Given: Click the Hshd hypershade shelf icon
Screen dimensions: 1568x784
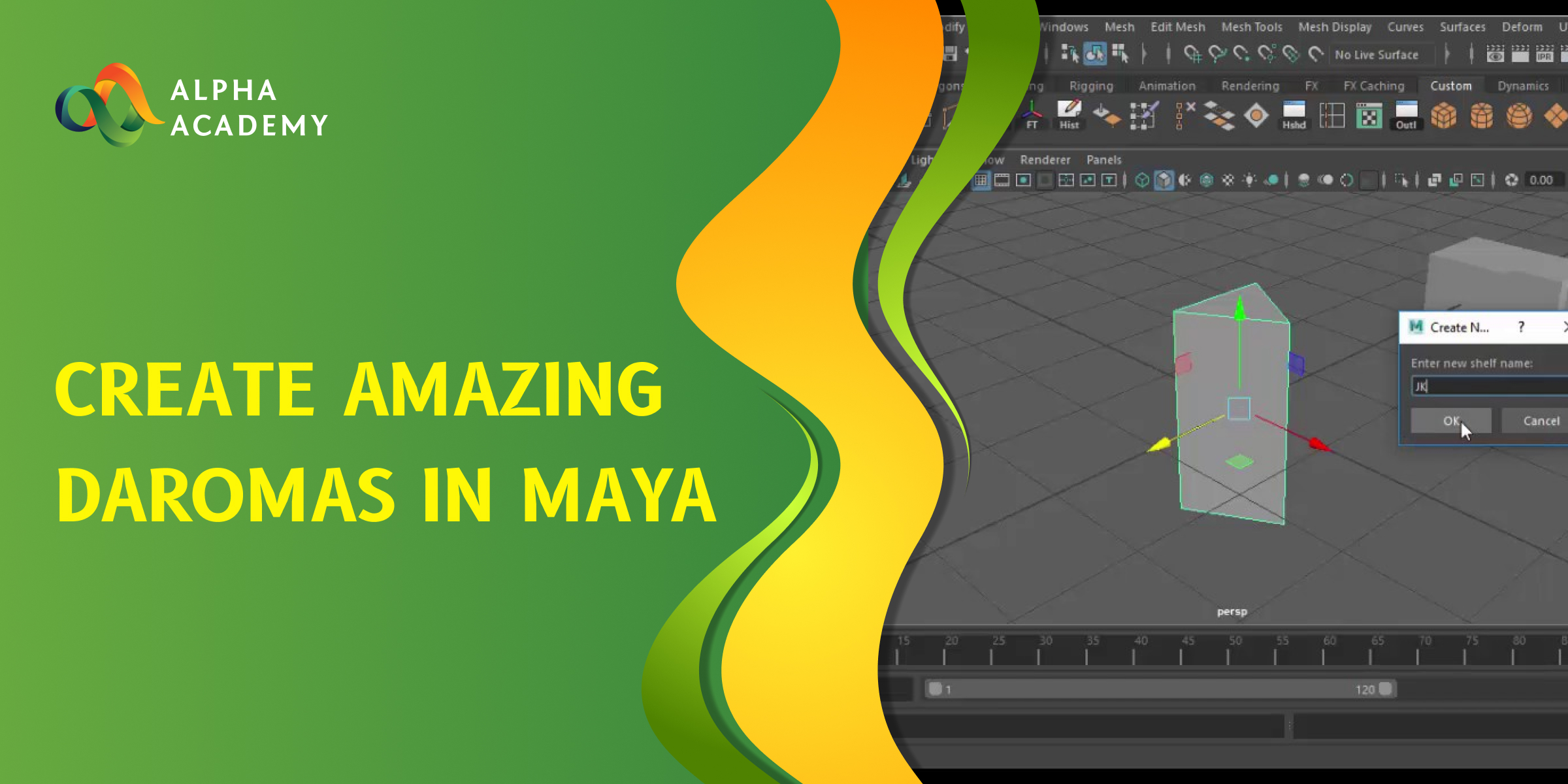Looking at the screenshot, I should point(1294,115).
